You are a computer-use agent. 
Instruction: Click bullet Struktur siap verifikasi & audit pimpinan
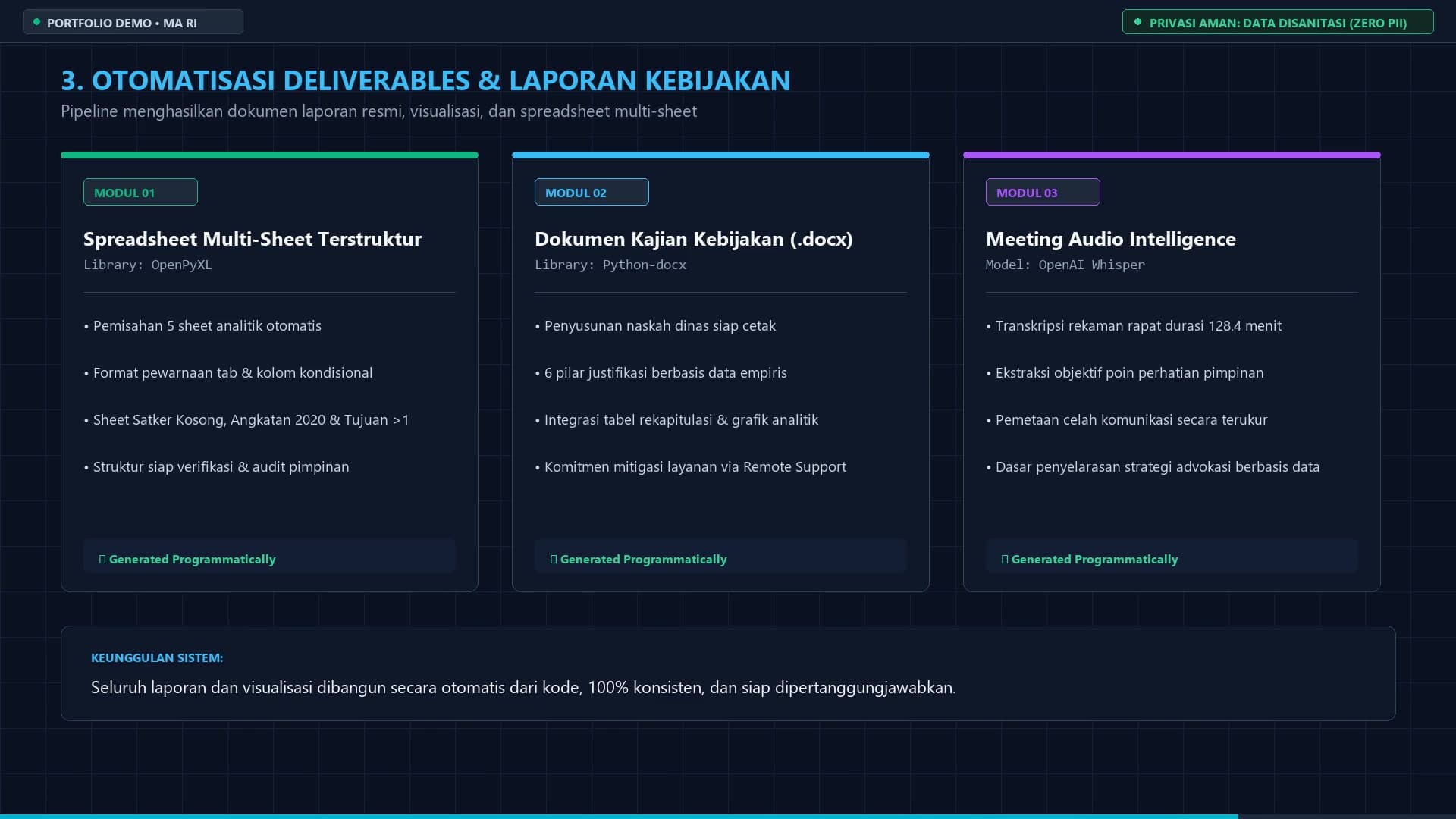coord(216,467)
